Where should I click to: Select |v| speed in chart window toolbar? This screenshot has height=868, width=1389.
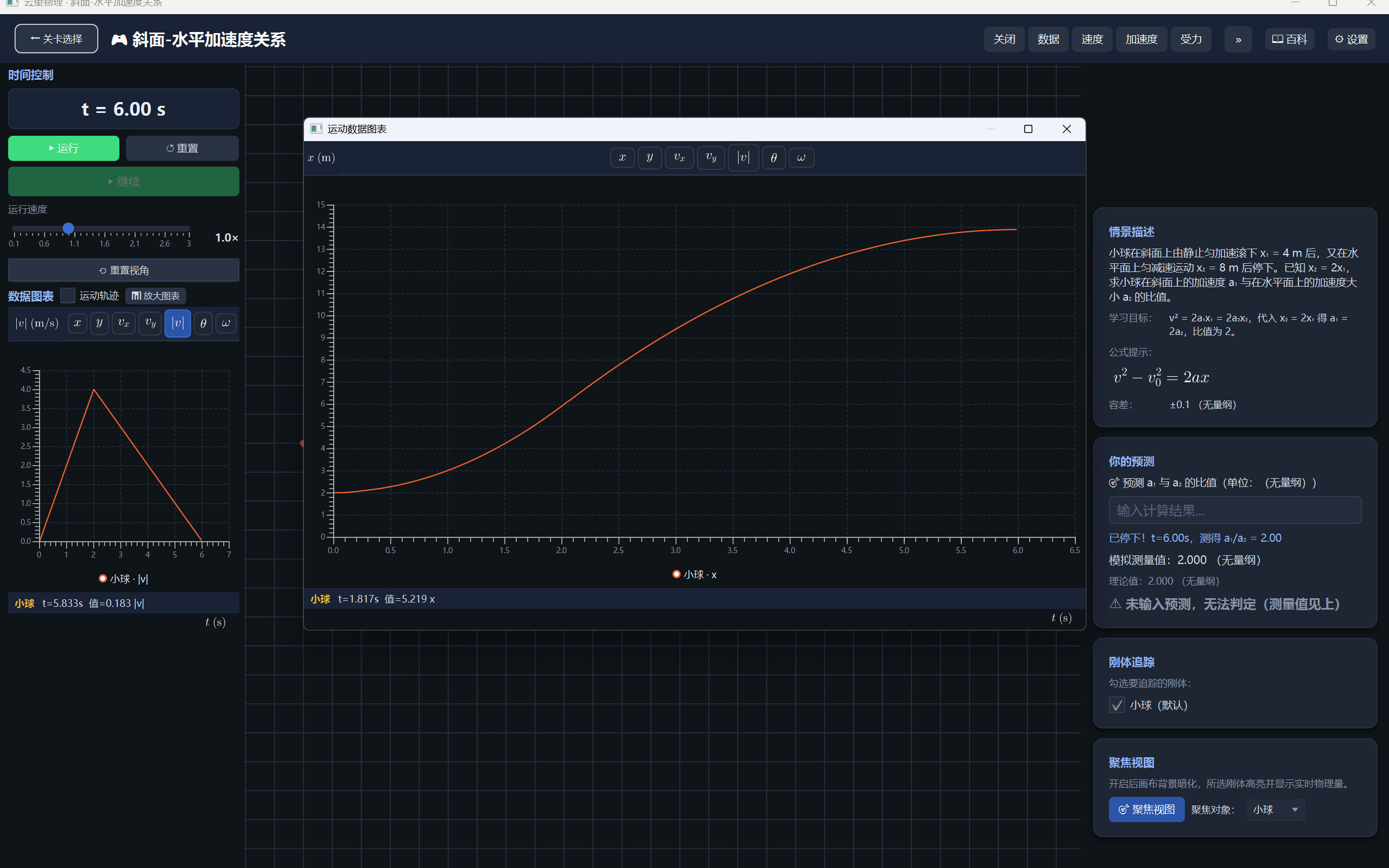tap(743, 157)
